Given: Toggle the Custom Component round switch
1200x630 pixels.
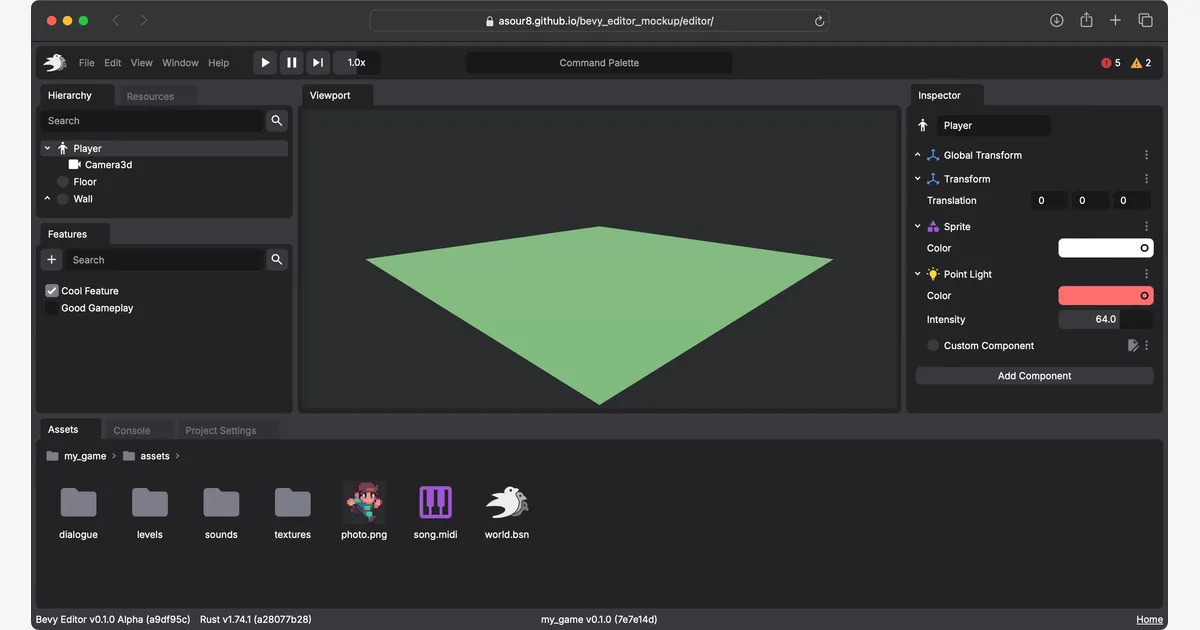Looking at the screenshot, I should point(933,346).
